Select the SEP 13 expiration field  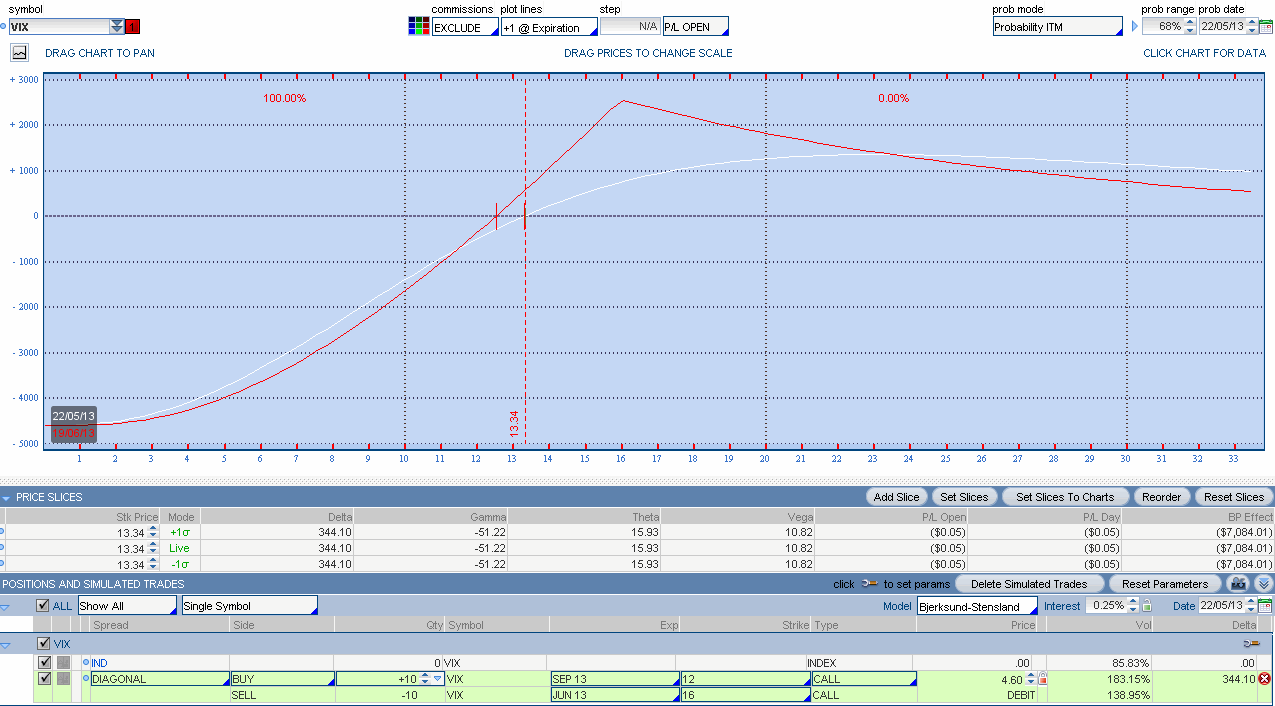[x=612, y=679]
